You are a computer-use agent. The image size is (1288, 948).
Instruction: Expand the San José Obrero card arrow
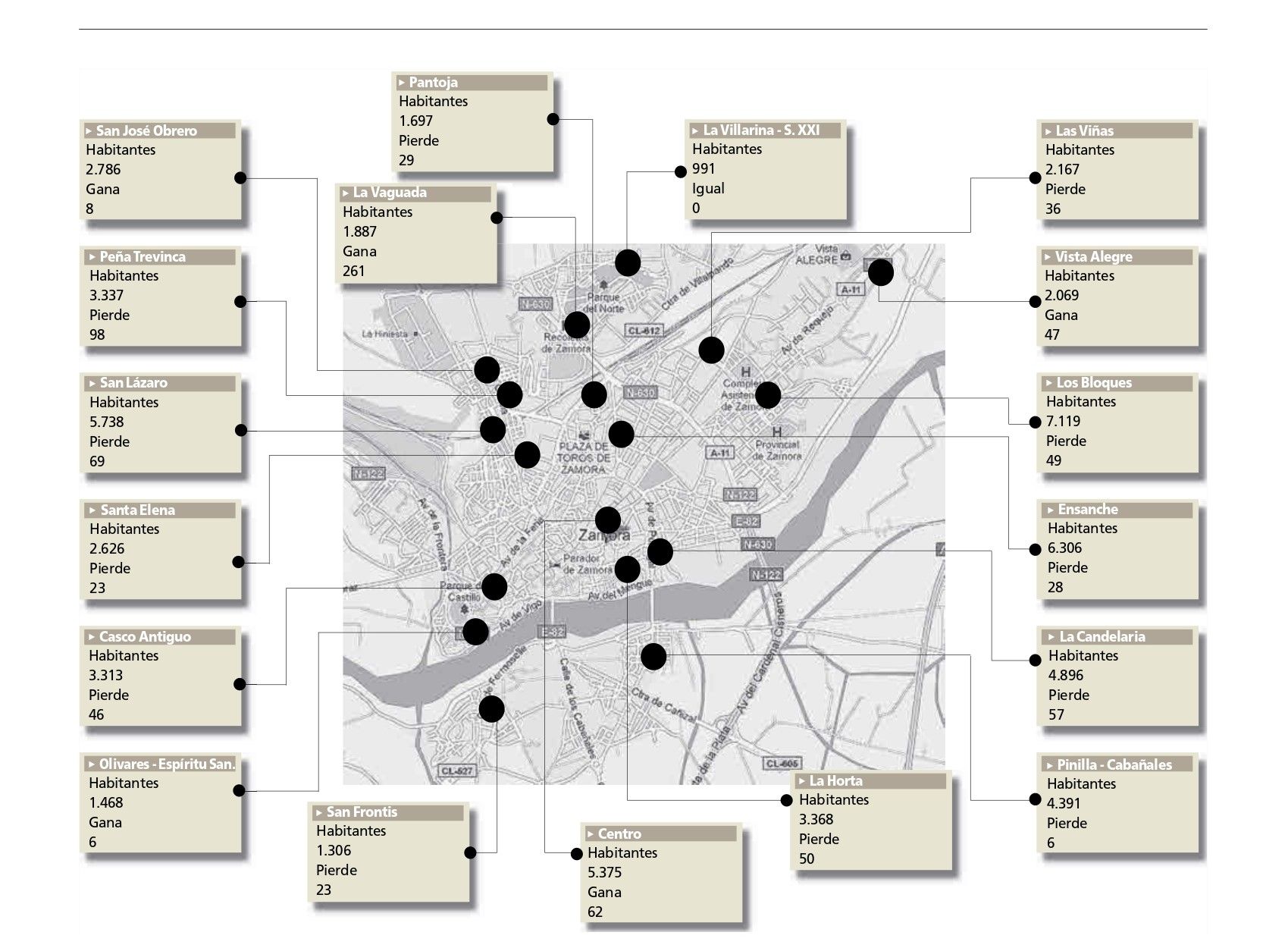89,131
